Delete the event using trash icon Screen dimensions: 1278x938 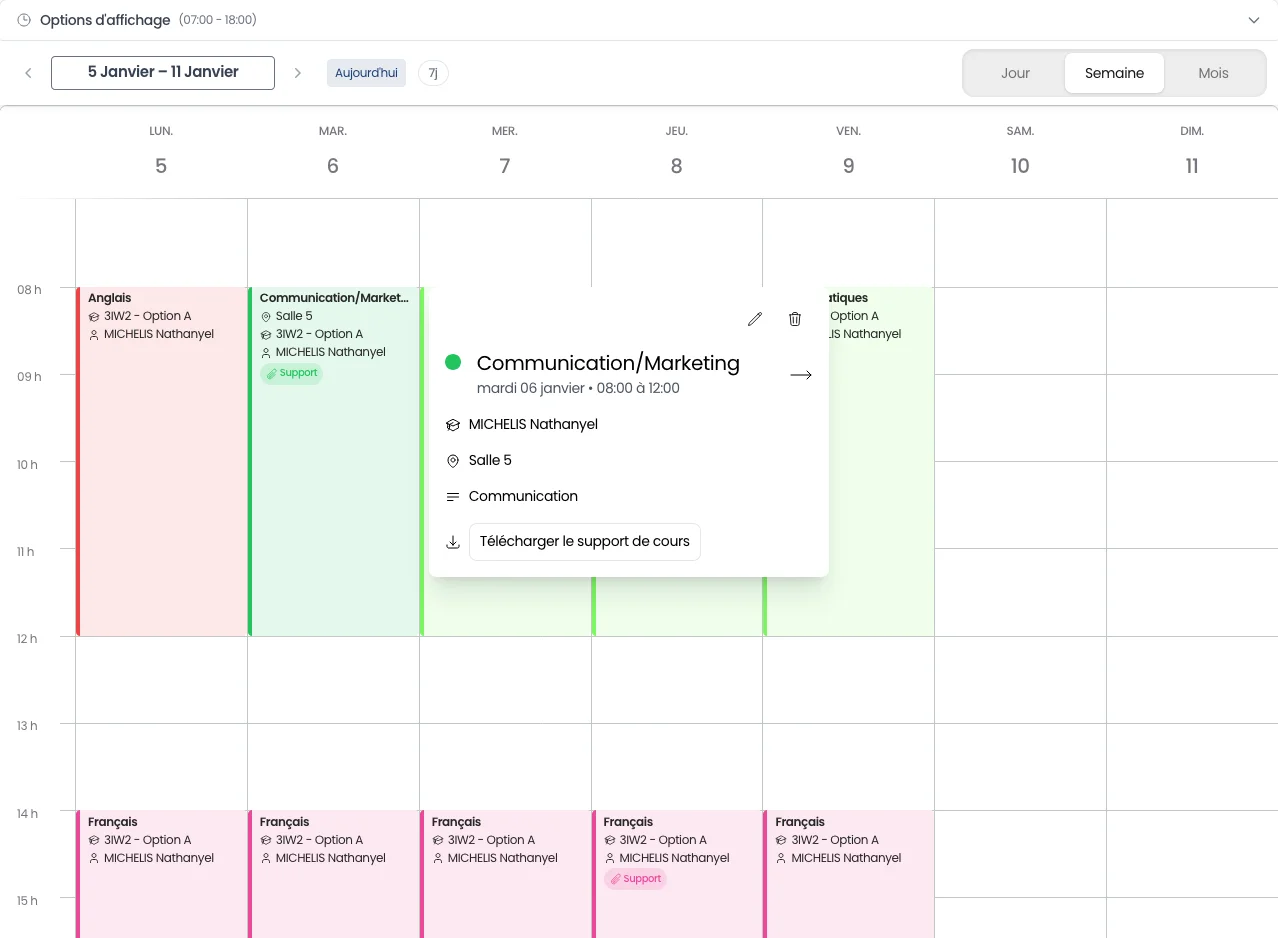pyautogui.click(x=795, y=319)
